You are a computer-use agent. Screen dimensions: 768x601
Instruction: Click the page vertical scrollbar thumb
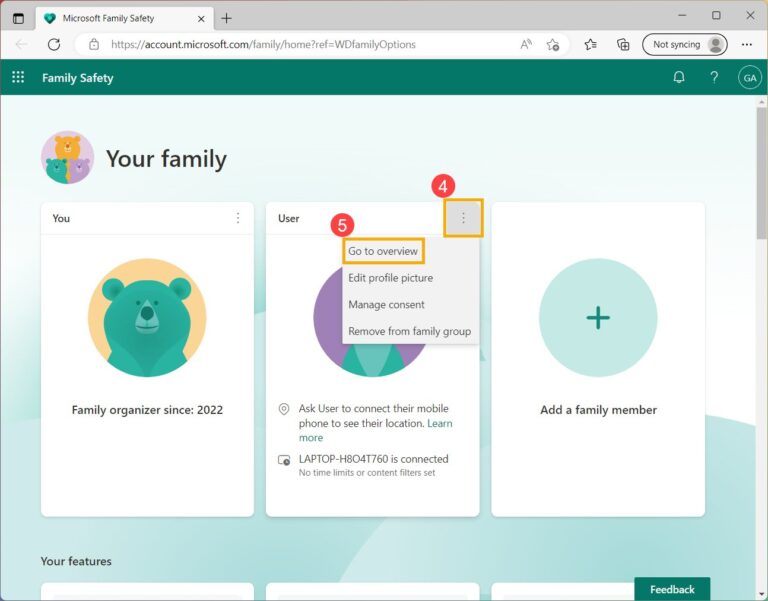pyautogui.click(x=762, y=174)
